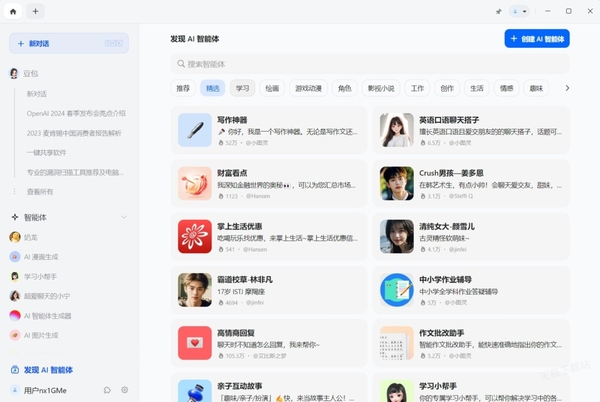Open the 豆包 assistant avatar
The width and height of the screenshot is (600, 402).
[14, 73]
